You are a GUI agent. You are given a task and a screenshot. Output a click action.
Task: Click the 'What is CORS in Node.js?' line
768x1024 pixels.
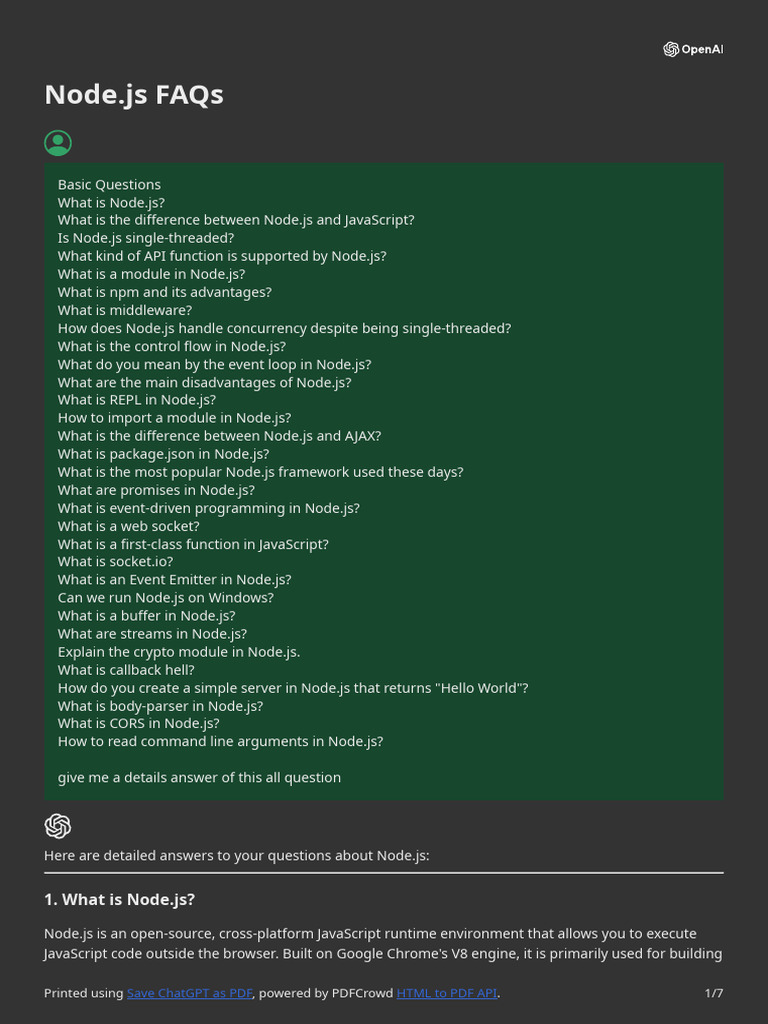138,723
